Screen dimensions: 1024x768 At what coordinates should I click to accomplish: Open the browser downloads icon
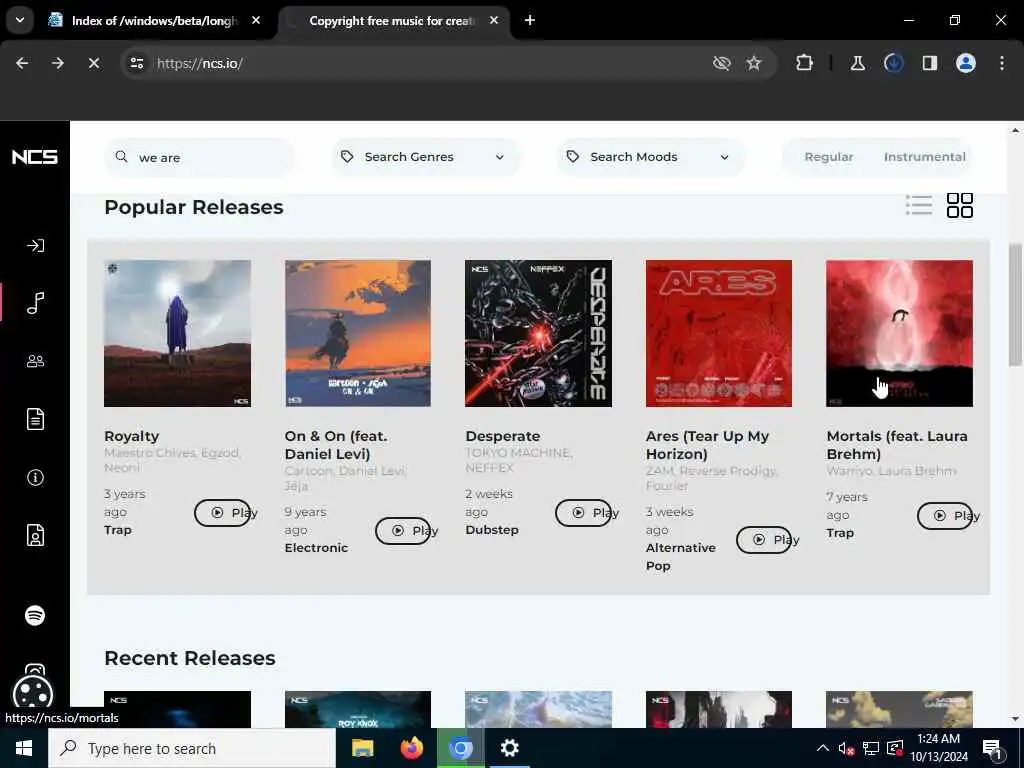(893, 63)
